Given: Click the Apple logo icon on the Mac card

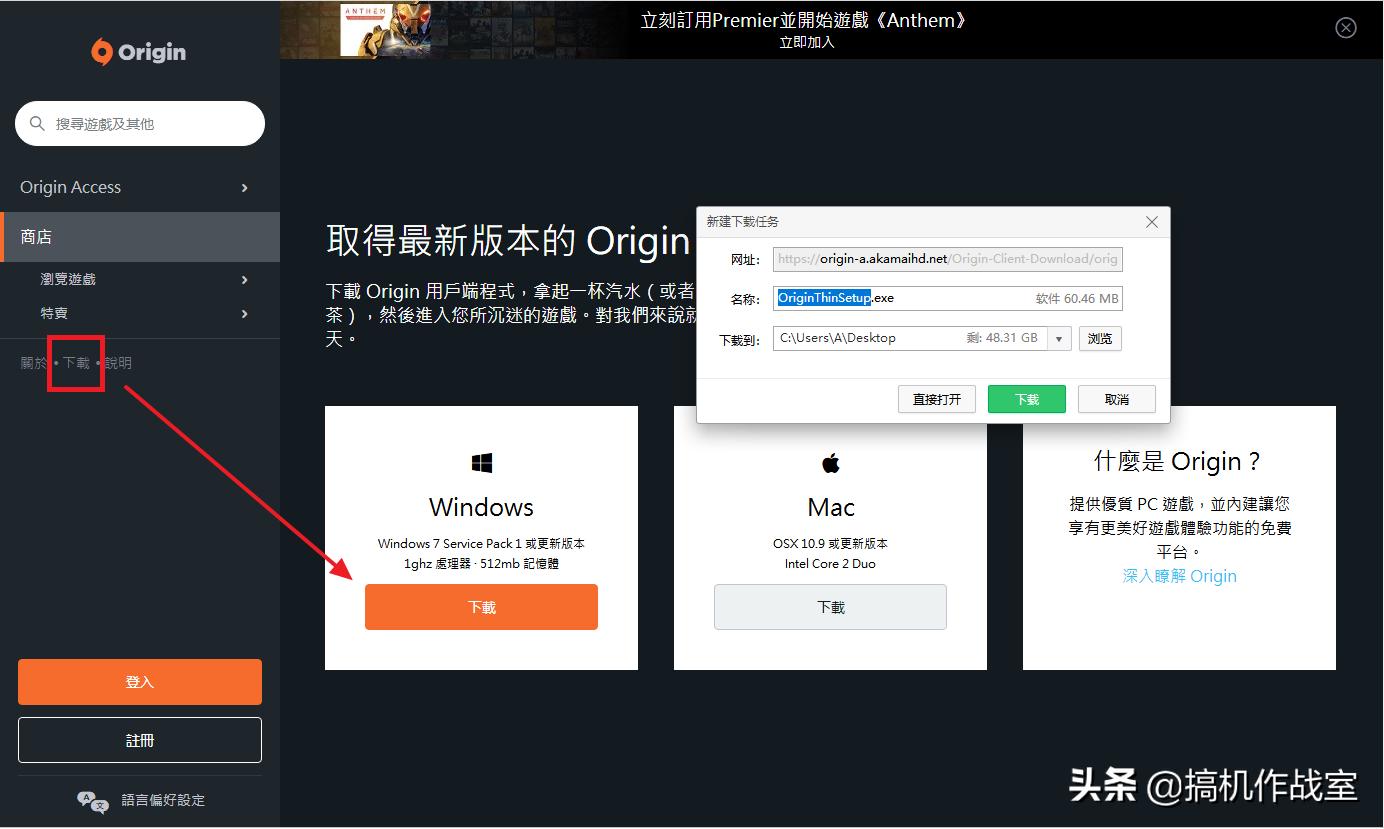Looking at the screenshot, I should point(830,462).
